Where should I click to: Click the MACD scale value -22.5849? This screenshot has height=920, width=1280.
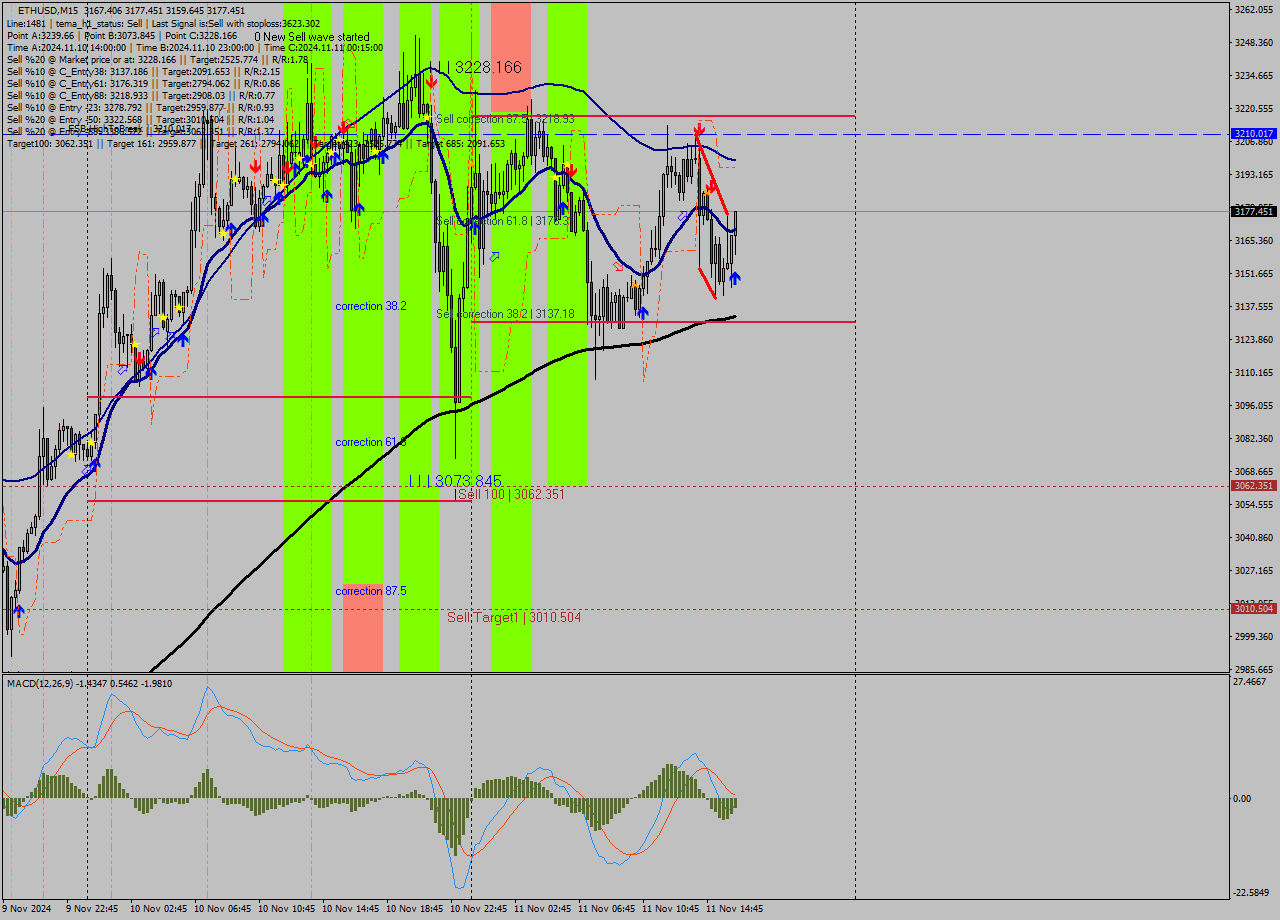1251,892
